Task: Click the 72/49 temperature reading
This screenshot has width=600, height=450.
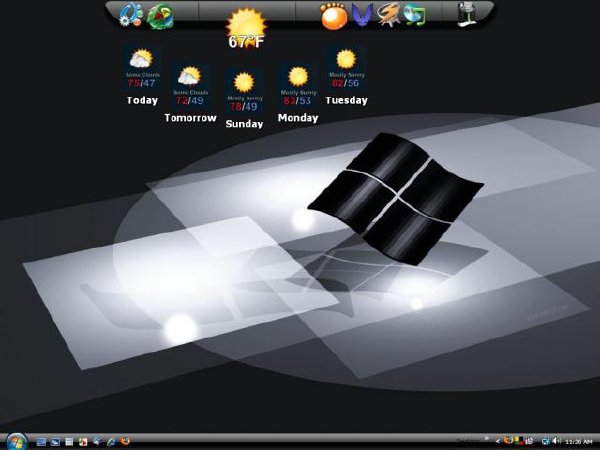Action: point(190,101)
